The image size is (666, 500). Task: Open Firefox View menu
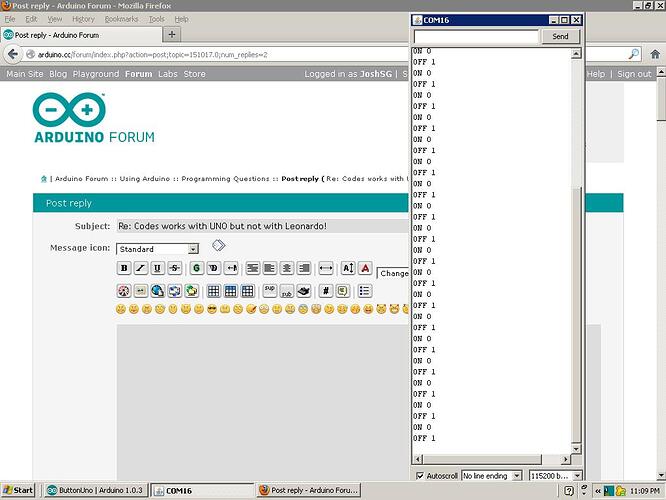tap(54, 19)
